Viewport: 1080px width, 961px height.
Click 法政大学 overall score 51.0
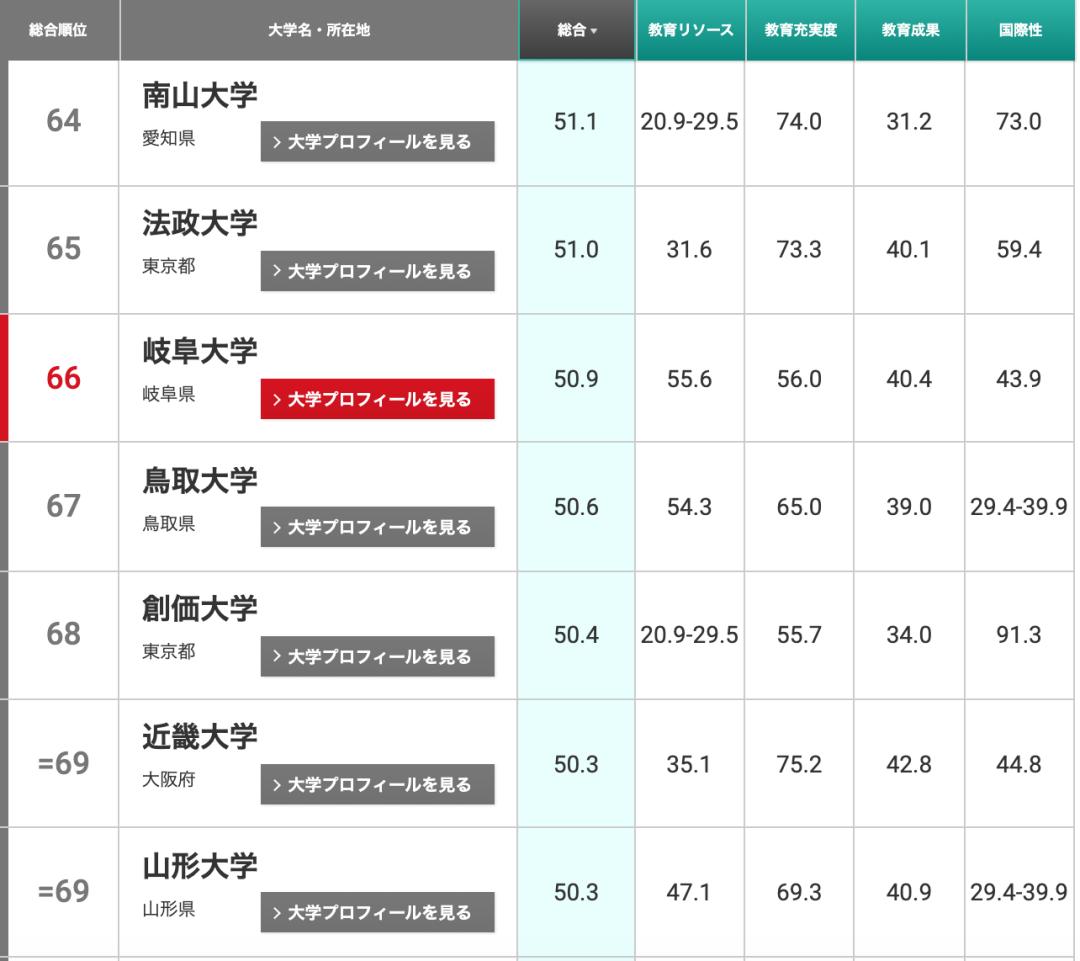click(x=576, y=249)
